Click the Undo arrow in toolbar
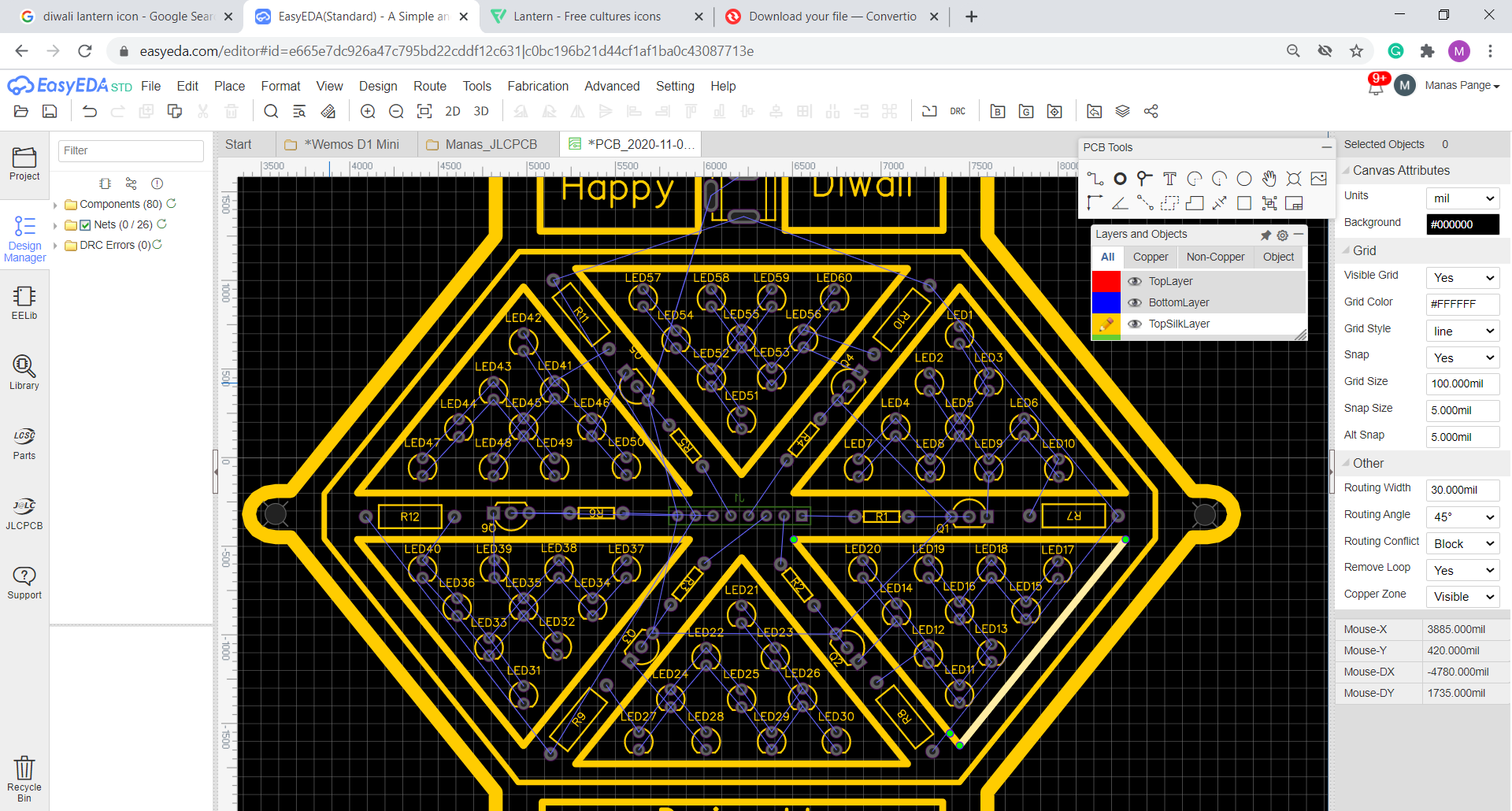Viewport: 1512px width, 811px height. click(90, 111)
